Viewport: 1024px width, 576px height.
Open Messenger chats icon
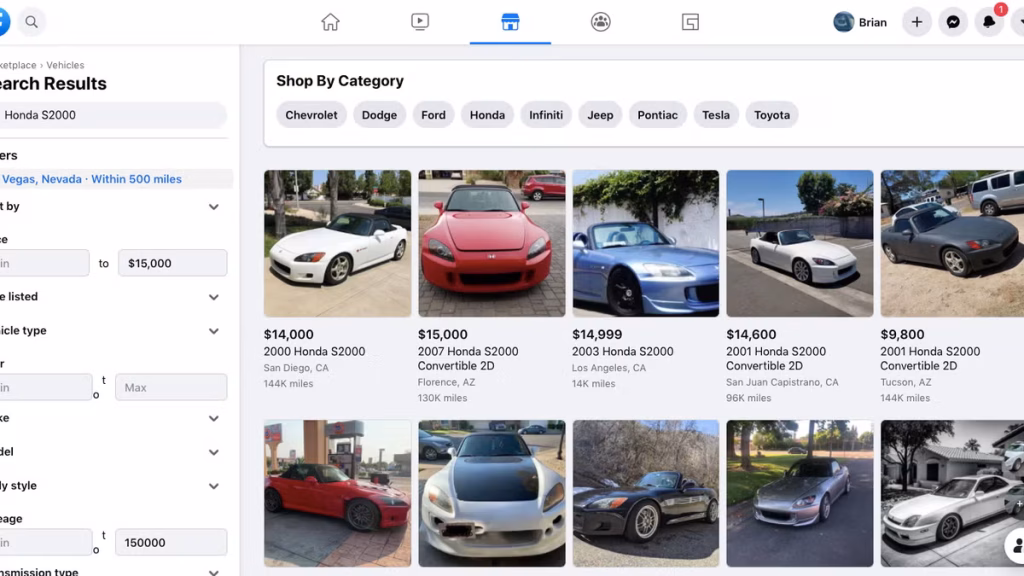coord(953,21)
